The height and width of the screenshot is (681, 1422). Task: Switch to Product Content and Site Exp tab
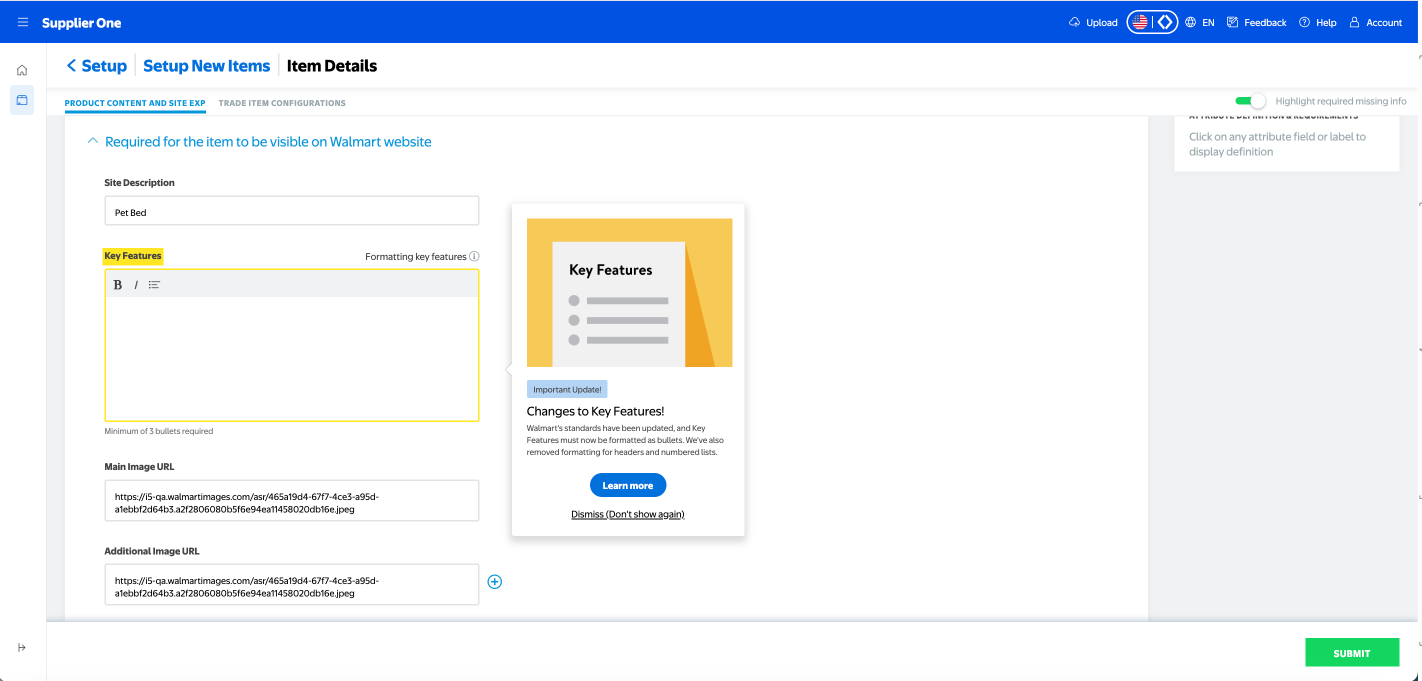135,103
